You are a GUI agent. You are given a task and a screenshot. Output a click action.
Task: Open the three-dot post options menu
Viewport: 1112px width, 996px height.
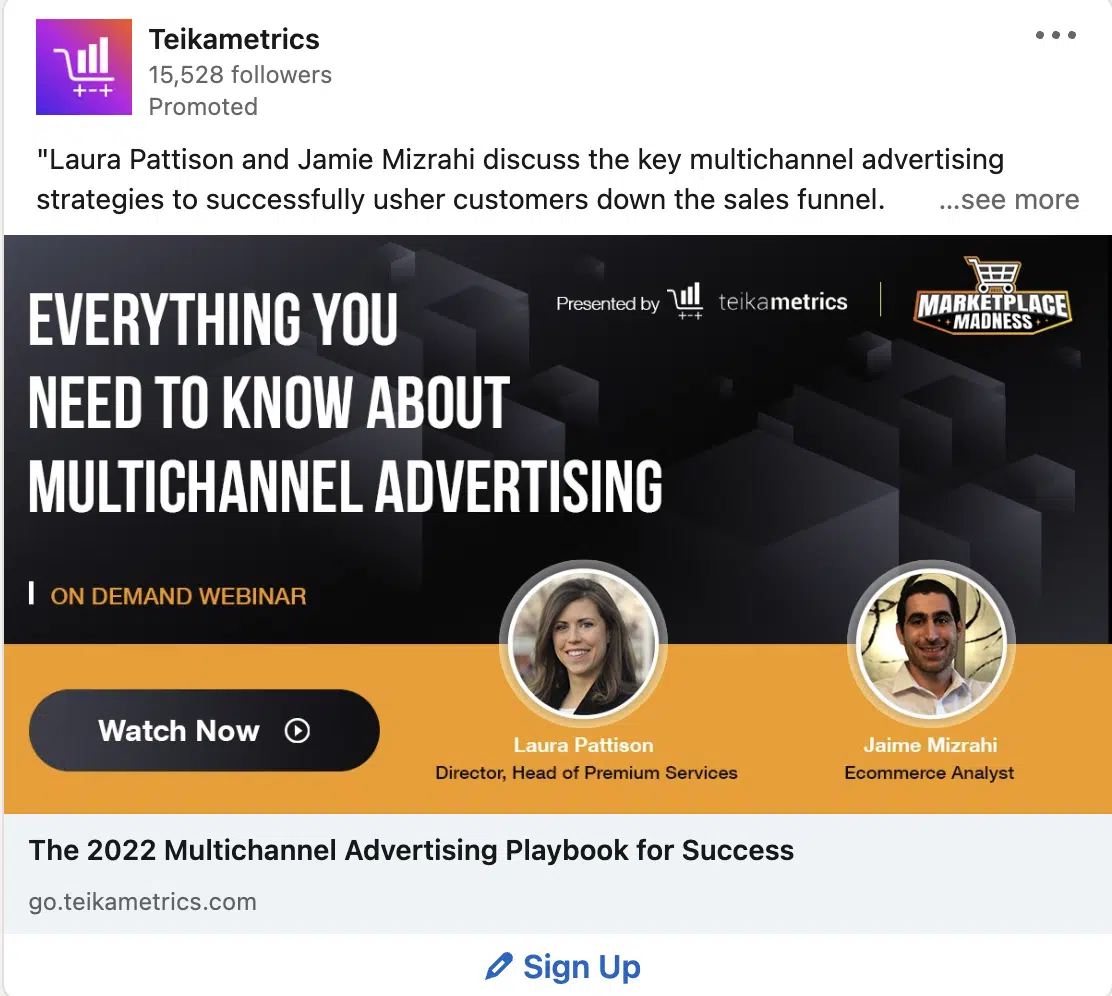1055,35
